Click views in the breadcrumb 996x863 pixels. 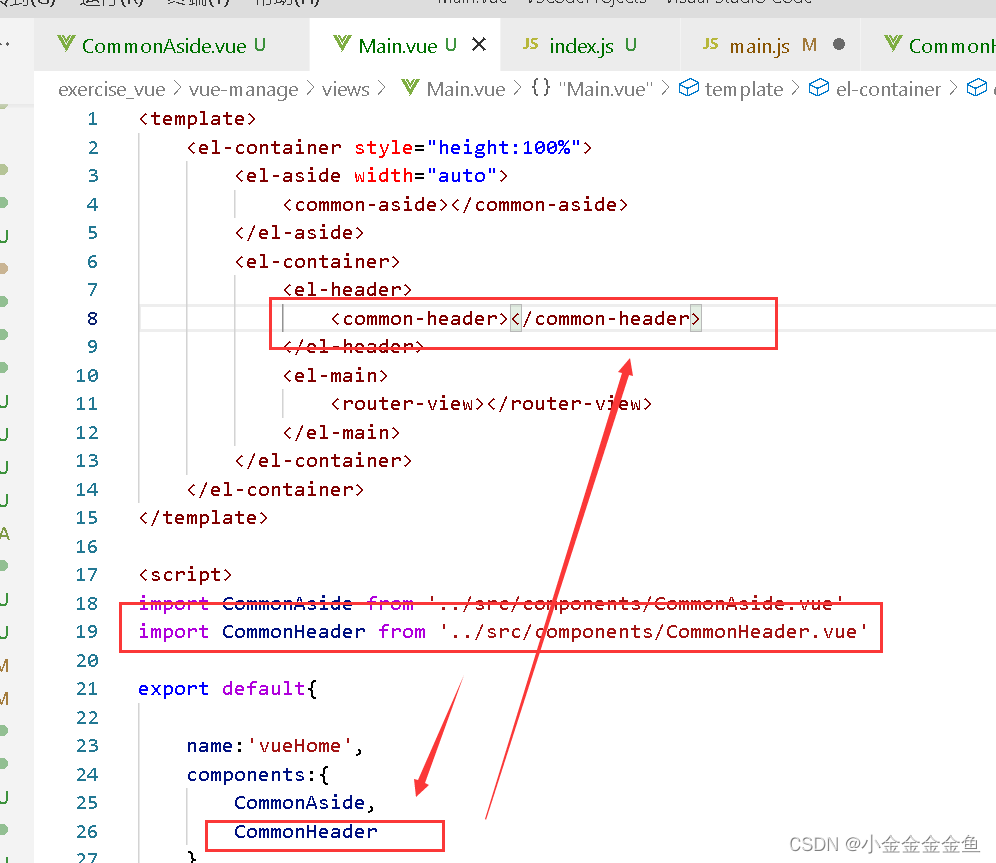point(346,89)
